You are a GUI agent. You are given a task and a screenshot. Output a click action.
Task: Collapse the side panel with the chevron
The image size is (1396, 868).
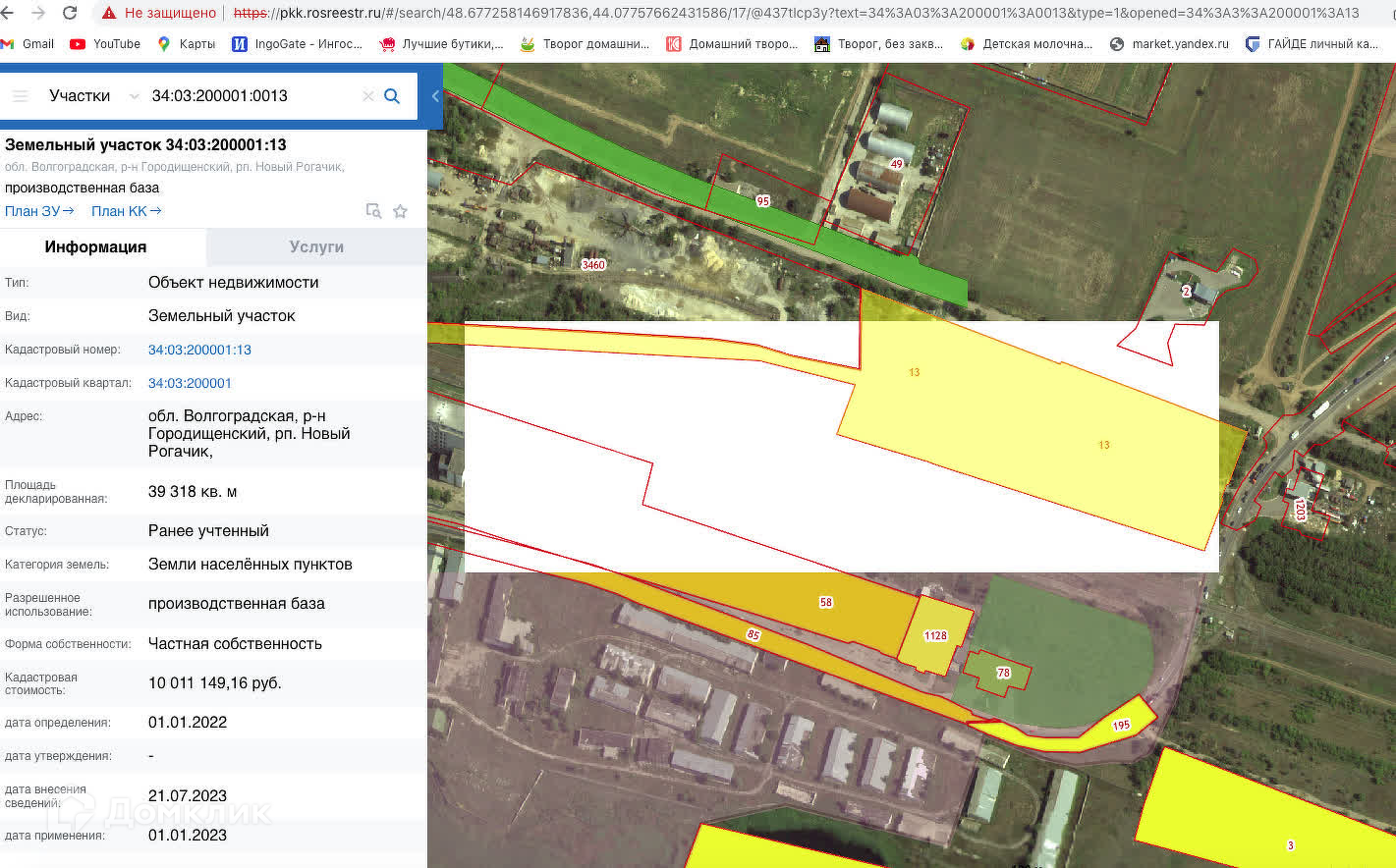[435, 96]
